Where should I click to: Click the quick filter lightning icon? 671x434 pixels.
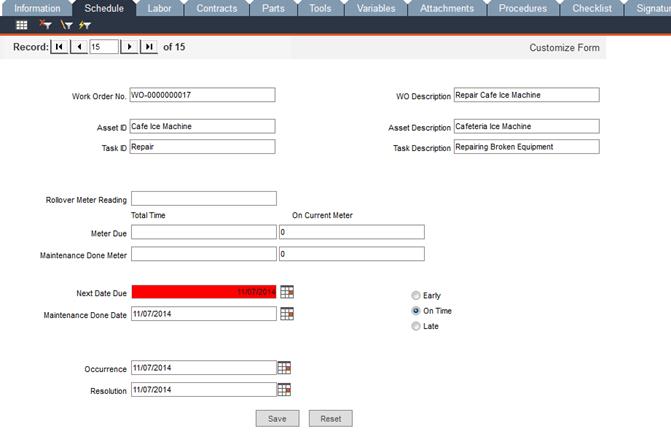point(85,25)
